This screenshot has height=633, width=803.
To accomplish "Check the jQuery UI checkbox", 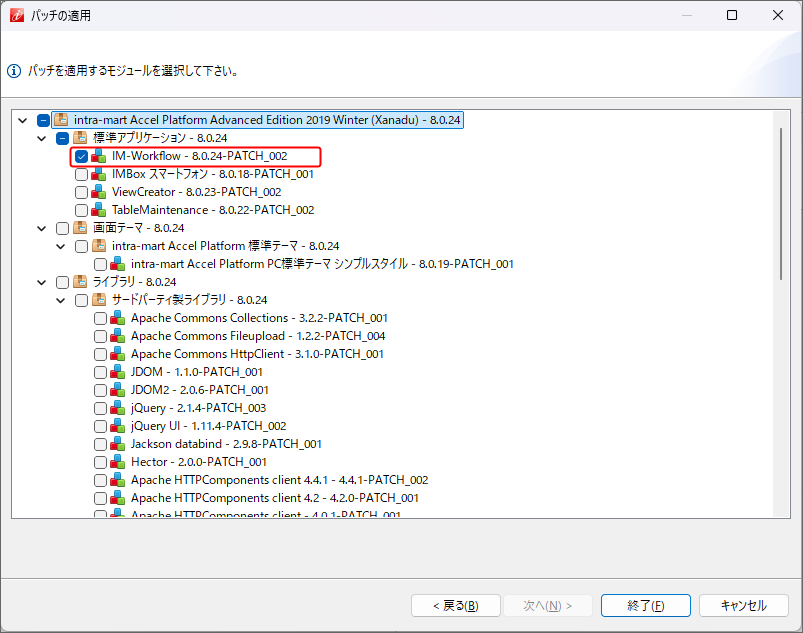I will pos(100,427).
